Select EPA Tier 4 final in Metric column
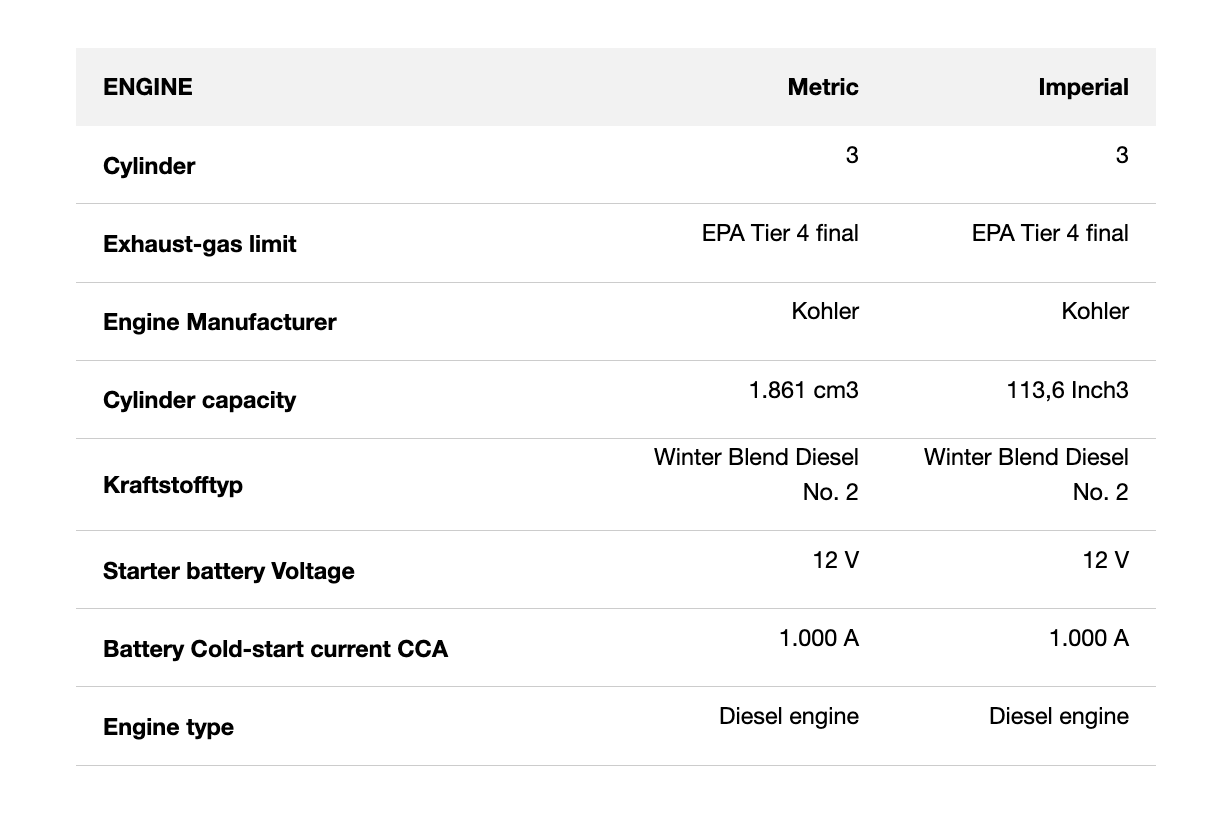1228x824 pixels. (779, 233)
